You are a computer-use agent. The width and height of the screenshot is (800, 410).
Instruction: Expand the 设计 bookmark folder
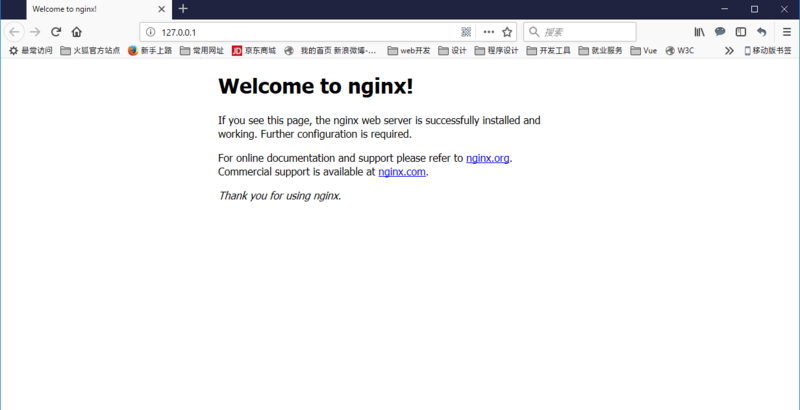click(453, 50)
